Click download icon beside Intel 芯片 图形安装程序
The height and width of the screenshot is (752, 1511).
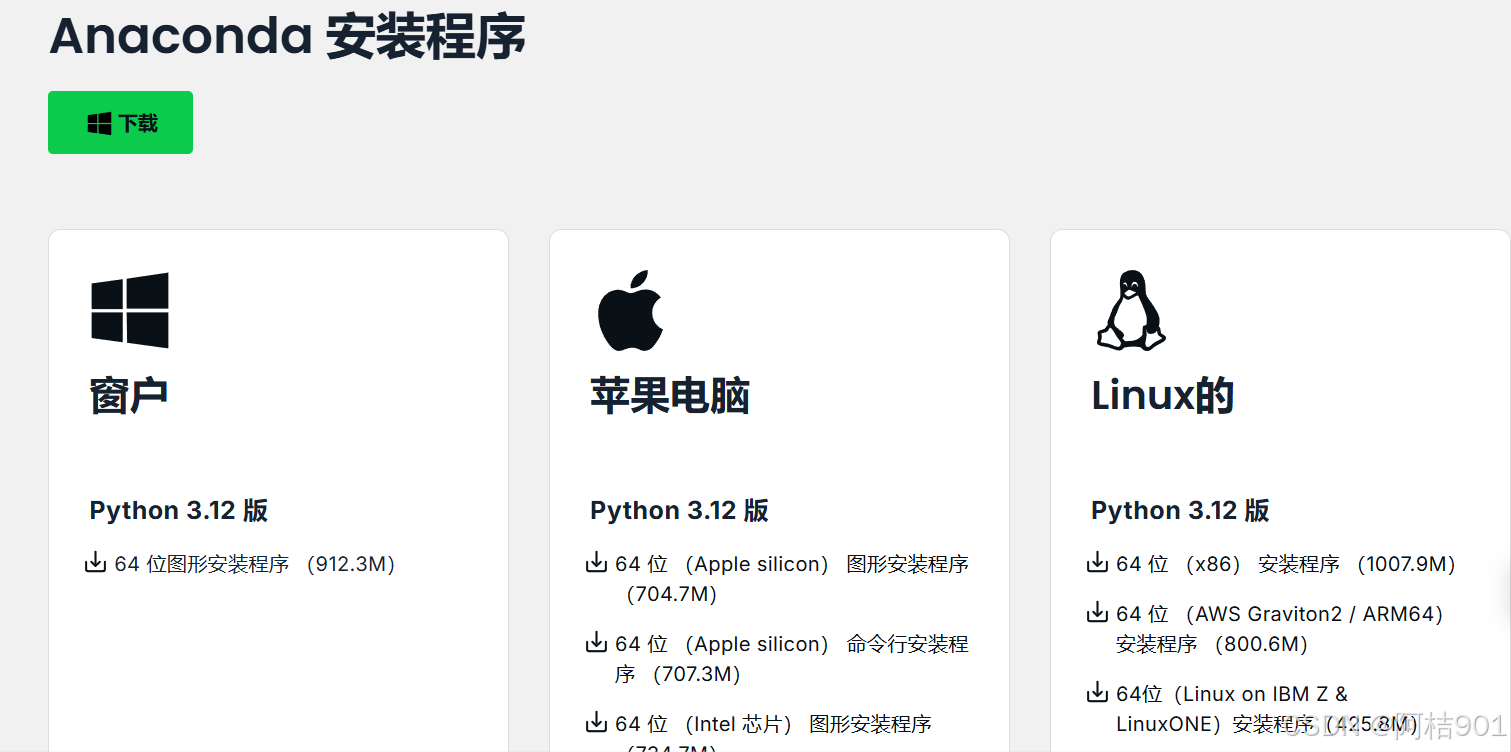[597, 723]
